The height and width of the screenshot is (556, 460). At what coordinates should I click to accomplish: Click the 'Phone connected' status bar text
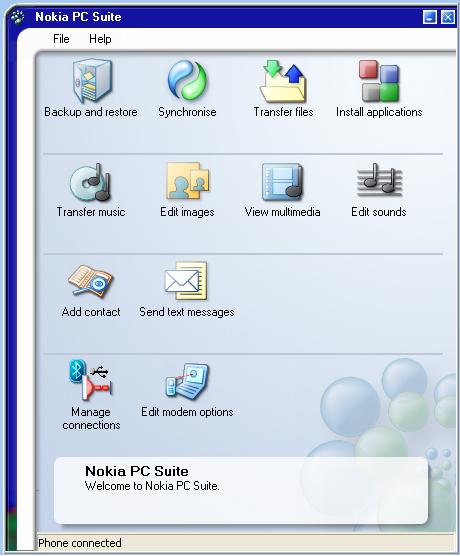click(x=80, y=543)
